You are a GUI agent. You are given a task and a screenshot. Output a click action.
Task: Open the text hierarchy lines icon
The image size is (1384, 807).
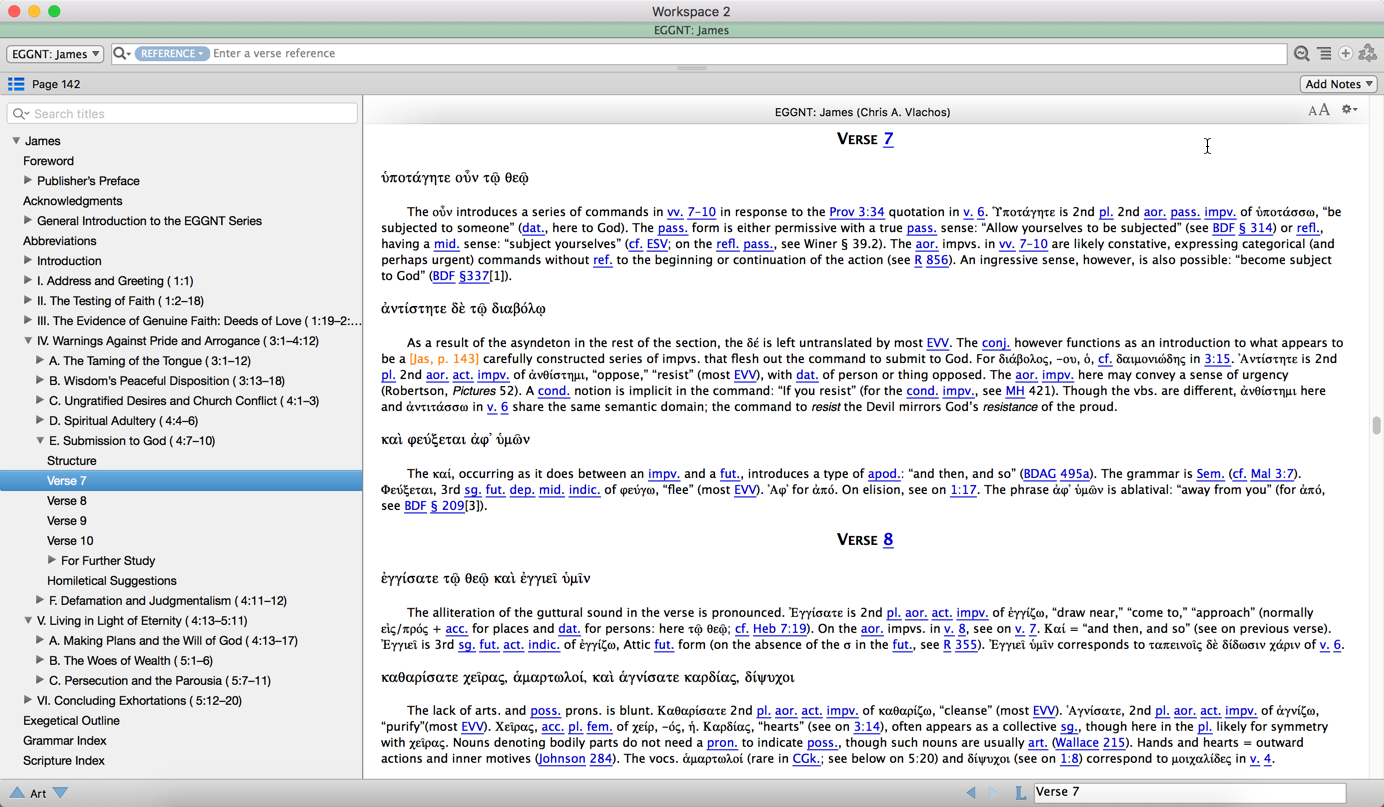pos(1324,54)
